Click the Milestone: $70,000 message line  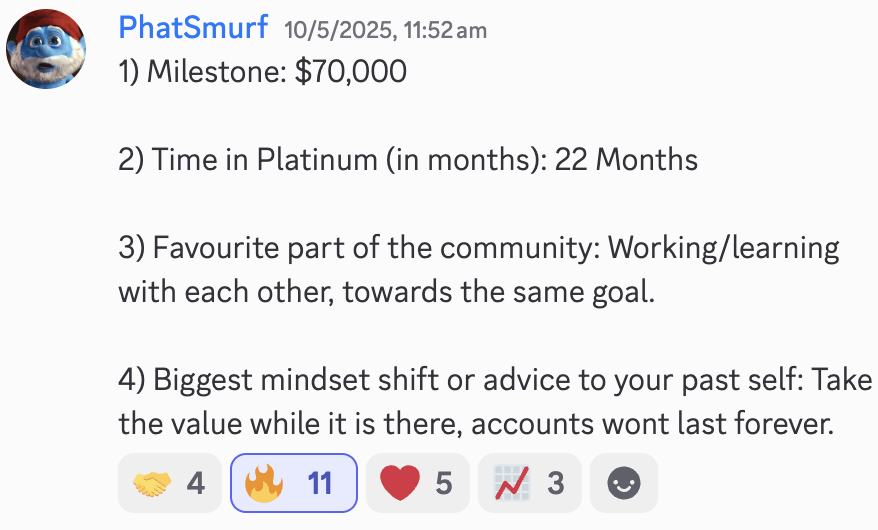(x=263, y=72)
